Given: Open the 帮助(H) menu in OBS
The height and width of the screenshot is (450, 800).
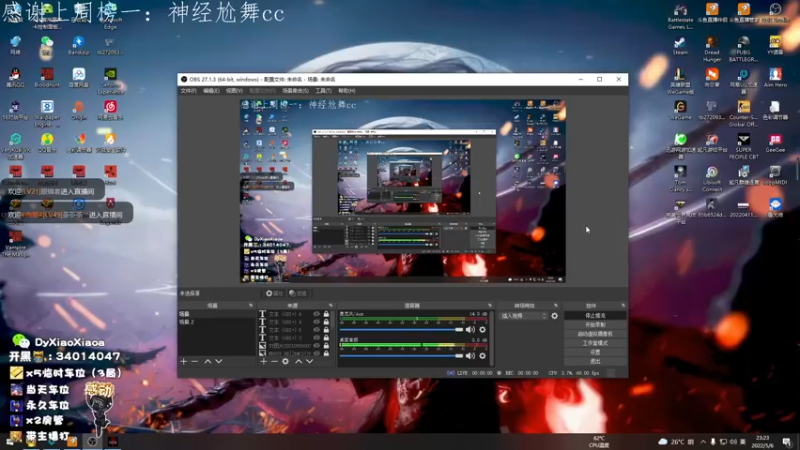Looking at the screenshot, I should click(346, 91).
